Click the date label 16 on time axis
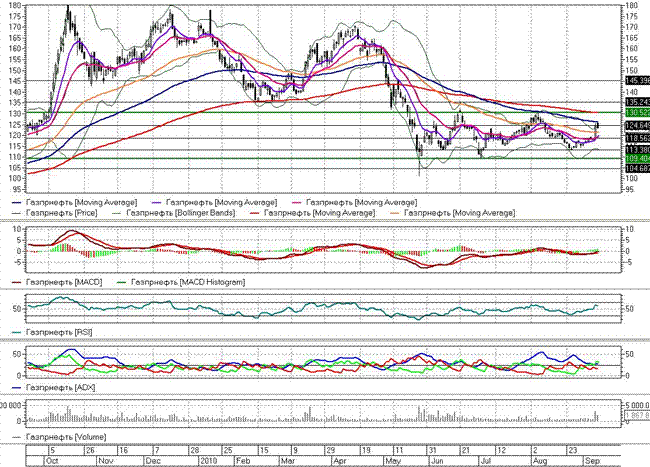 tap(124, 450)
